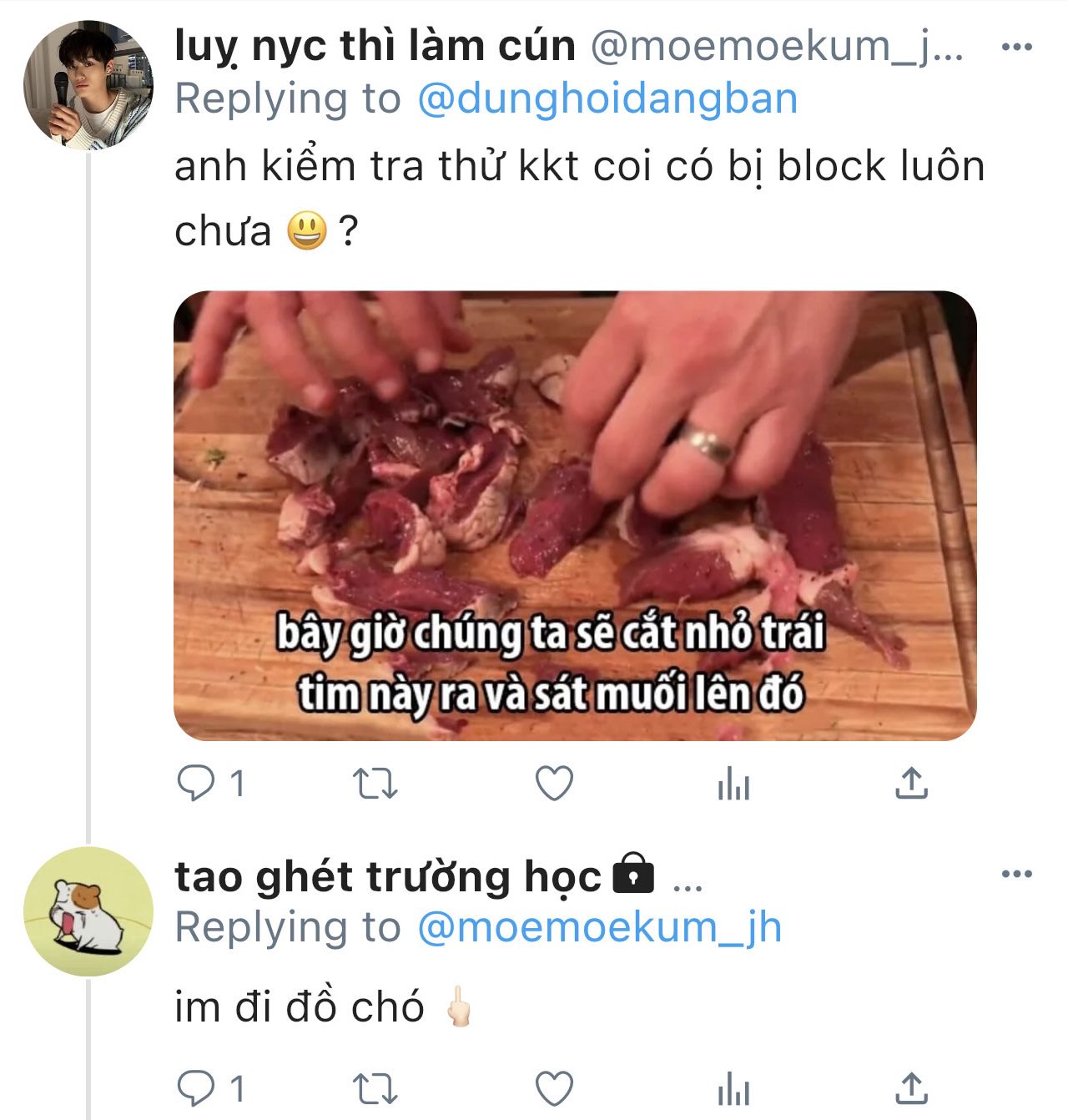This screenshot has height=1120, width=1068.
Task: Reply to the first tweet with the comment icon
Action: [197, 785]
